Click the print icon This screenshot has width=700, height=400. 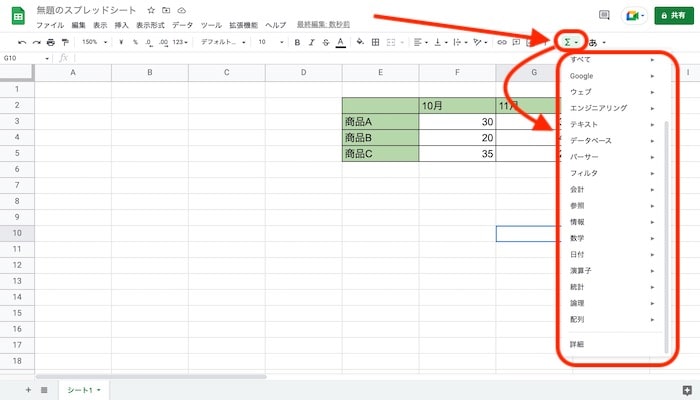pos(51,43)
